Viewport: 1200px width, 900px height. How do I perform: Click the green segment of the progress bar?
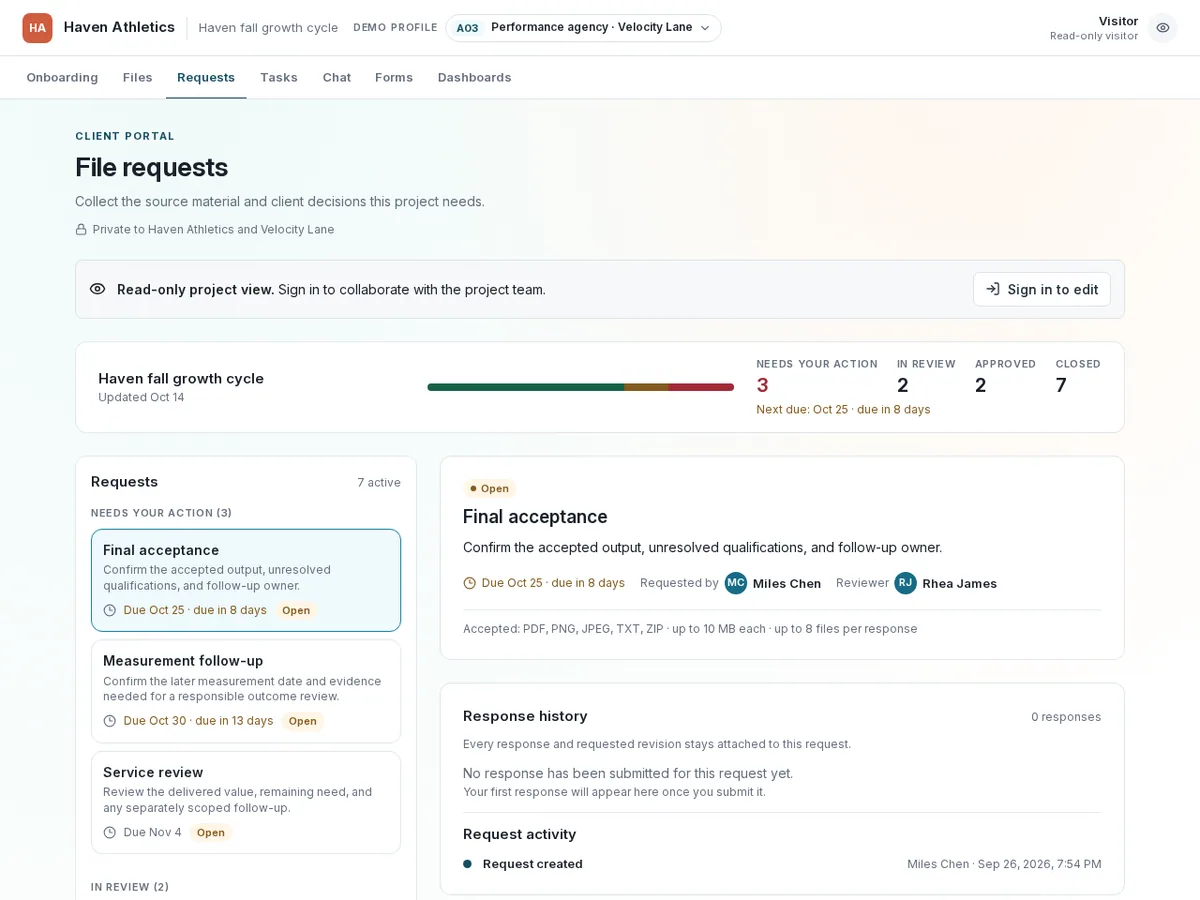(526, 387)
